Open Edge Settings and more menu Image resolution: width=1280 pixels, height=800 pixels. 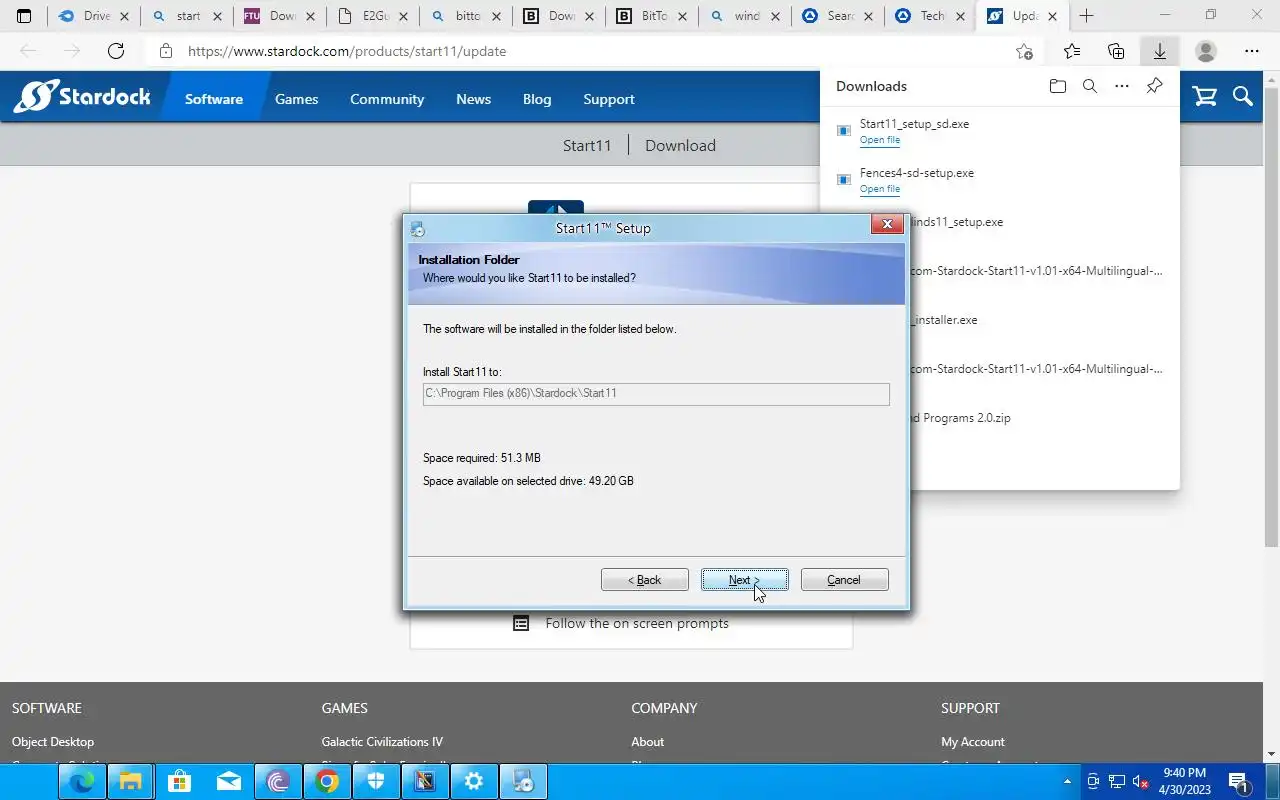(x=1252, y=51)
